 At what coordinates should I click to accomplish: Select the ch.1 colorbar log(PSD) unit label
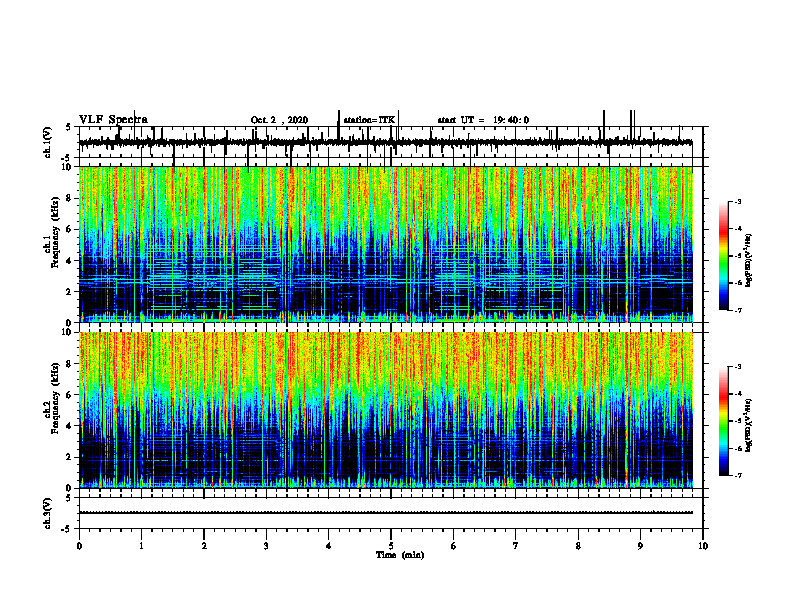click(749, 261)
